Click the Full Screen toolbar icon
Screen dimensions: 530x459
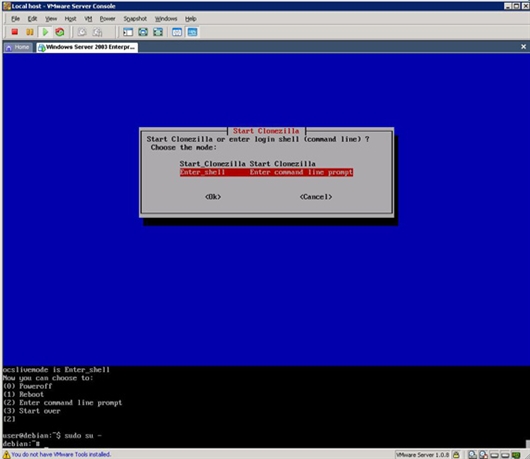(x=143, y=32)
